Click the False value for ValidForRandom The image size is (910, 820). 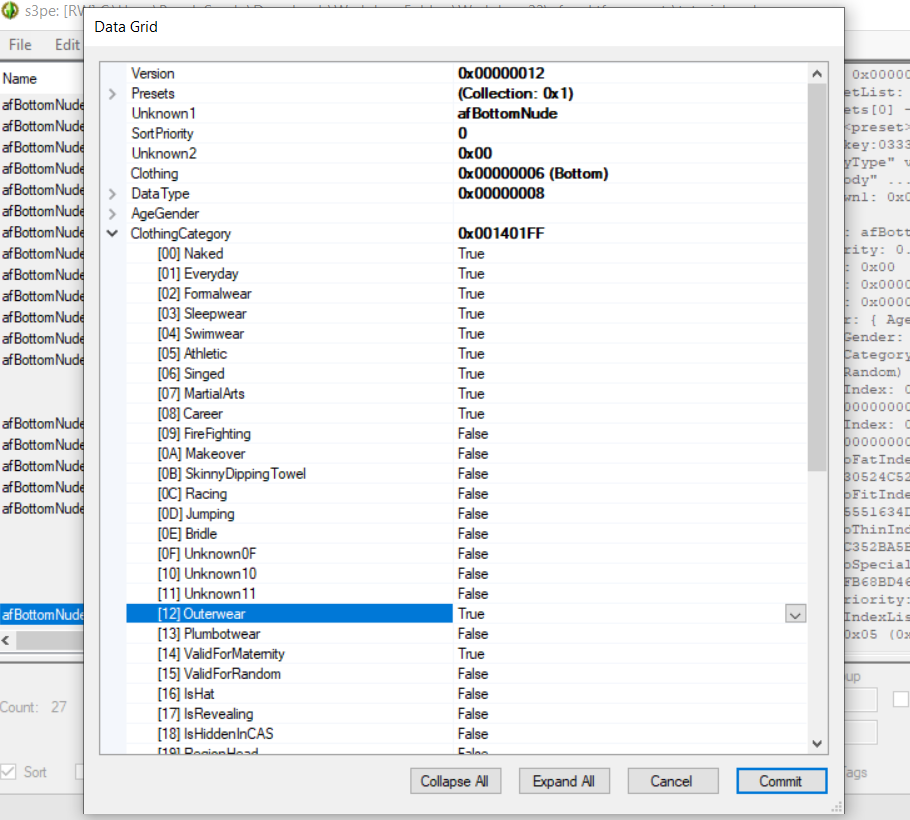[x=473, y=674]
